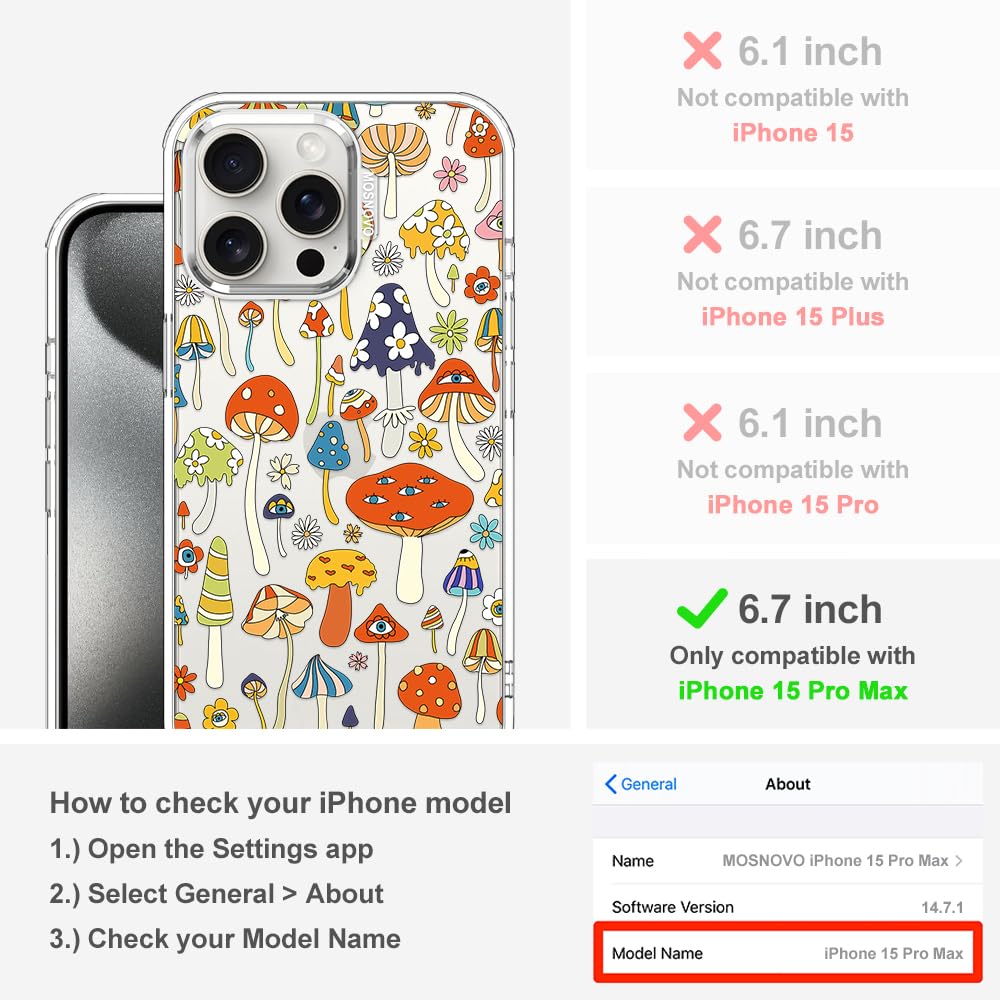Viewport: 1000px width, 1000px height.
Task: Go back to General settings
Action: pos(640,784)
